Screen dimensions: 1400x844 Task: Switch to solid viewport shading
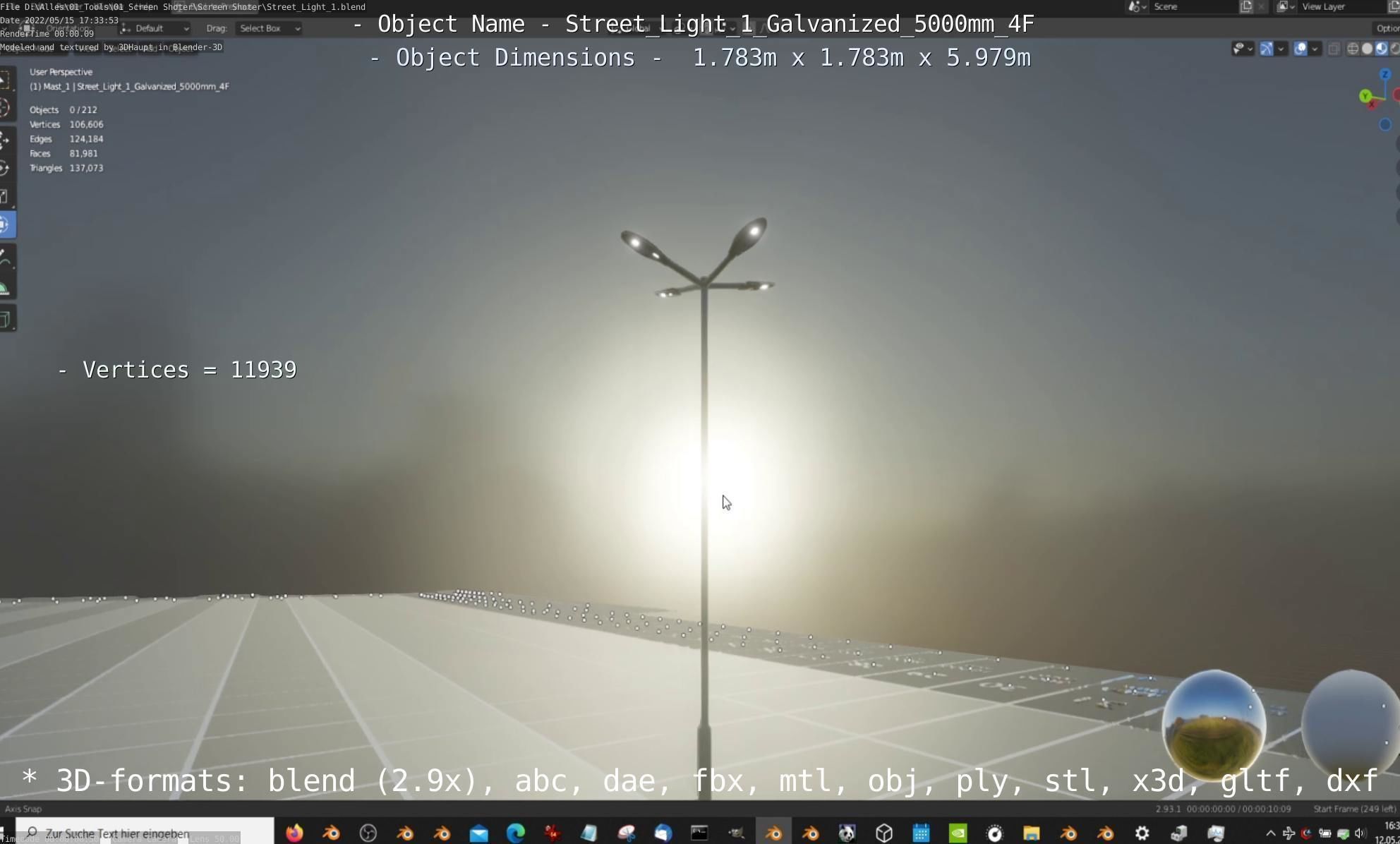click(x=1367, y=49)
